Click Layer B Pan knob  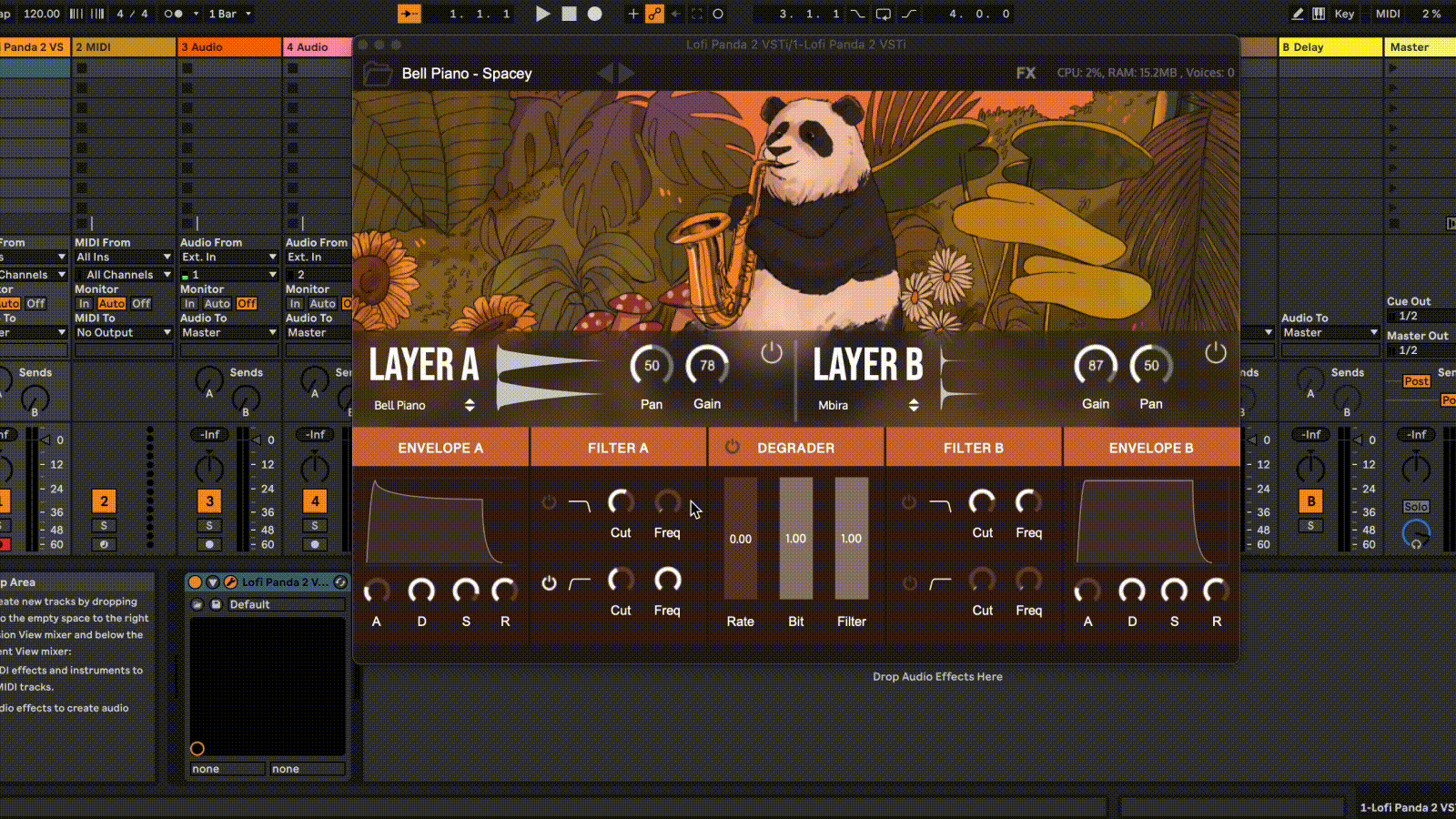pyautogui.click(x=1151, y=366)
